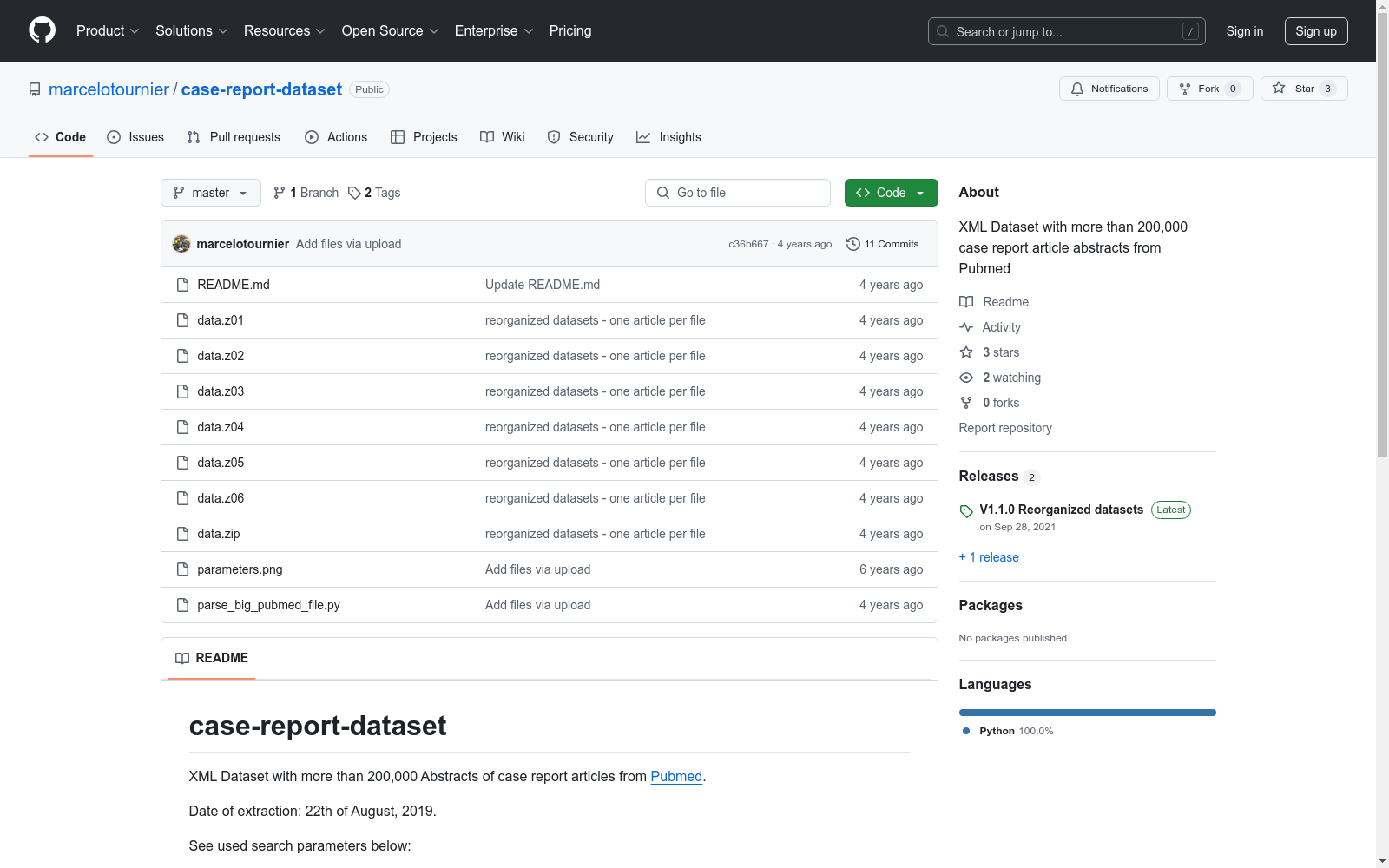Expand the Open Source menu

click(x=391, y=30)
